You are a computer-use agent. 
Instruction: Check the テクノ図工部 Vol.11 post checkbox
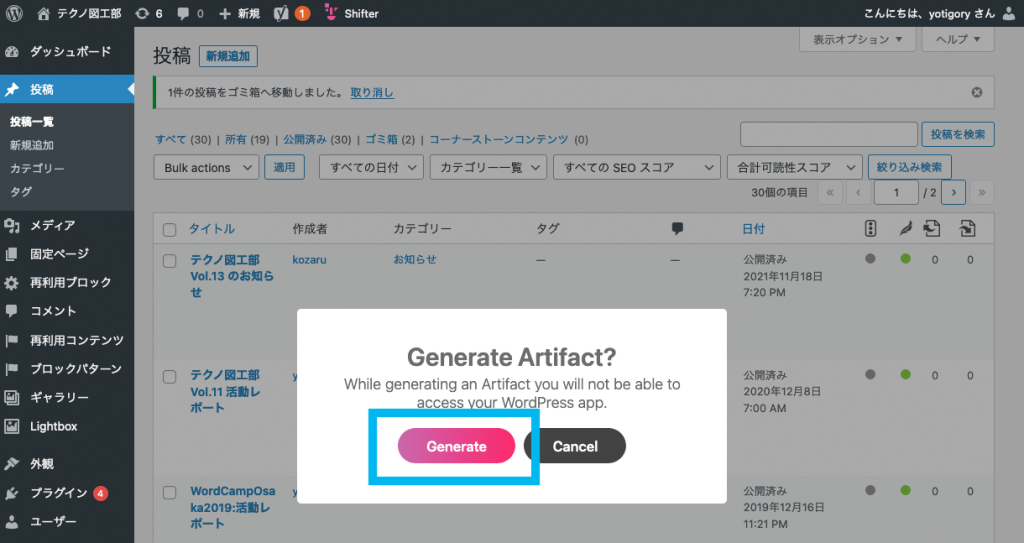pyautogui.click(x=170, y=376)
